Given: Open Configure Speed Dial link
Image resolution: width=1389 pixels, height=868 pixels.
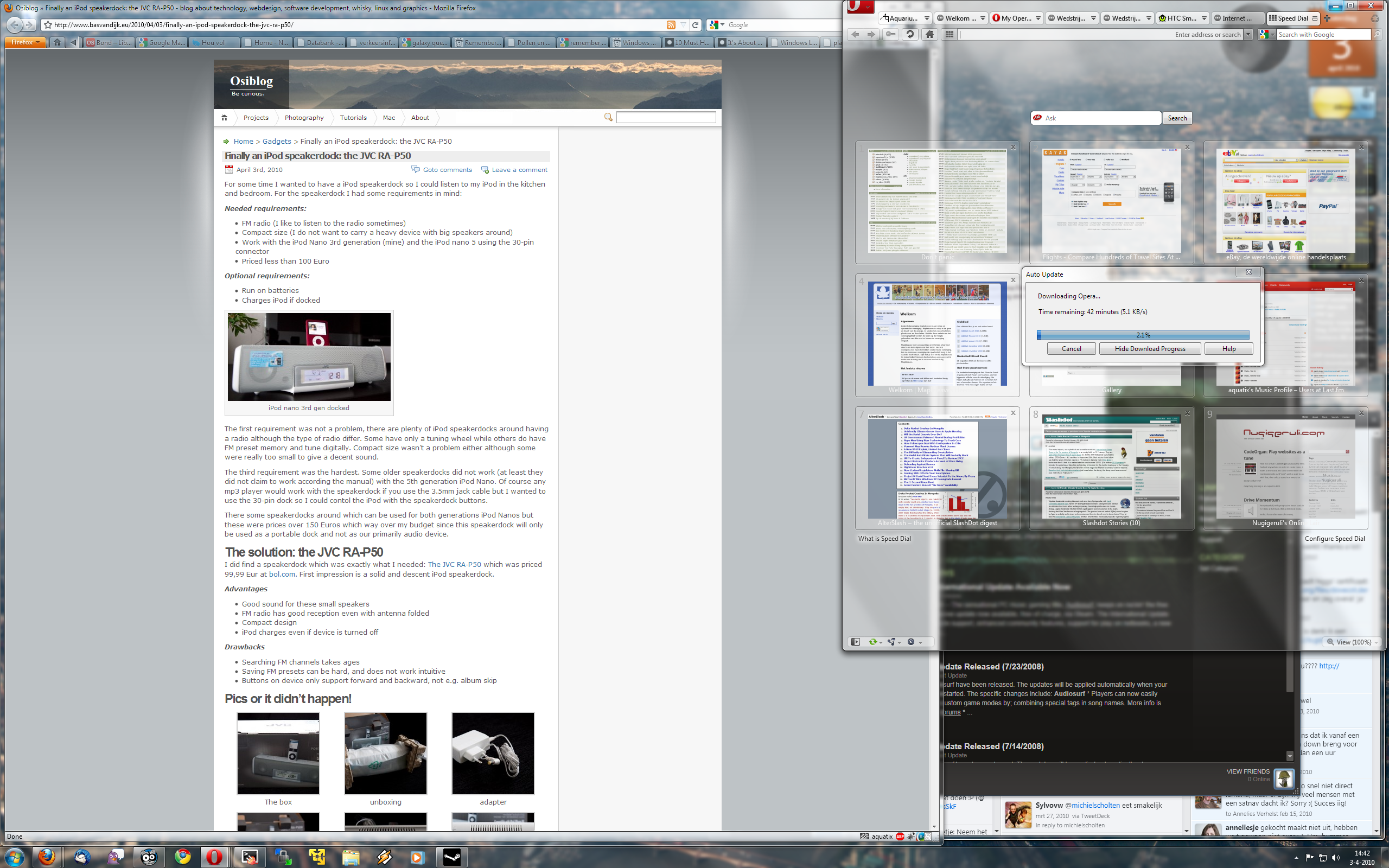Looking at the screenshot, I should [x=1335, y=539].
